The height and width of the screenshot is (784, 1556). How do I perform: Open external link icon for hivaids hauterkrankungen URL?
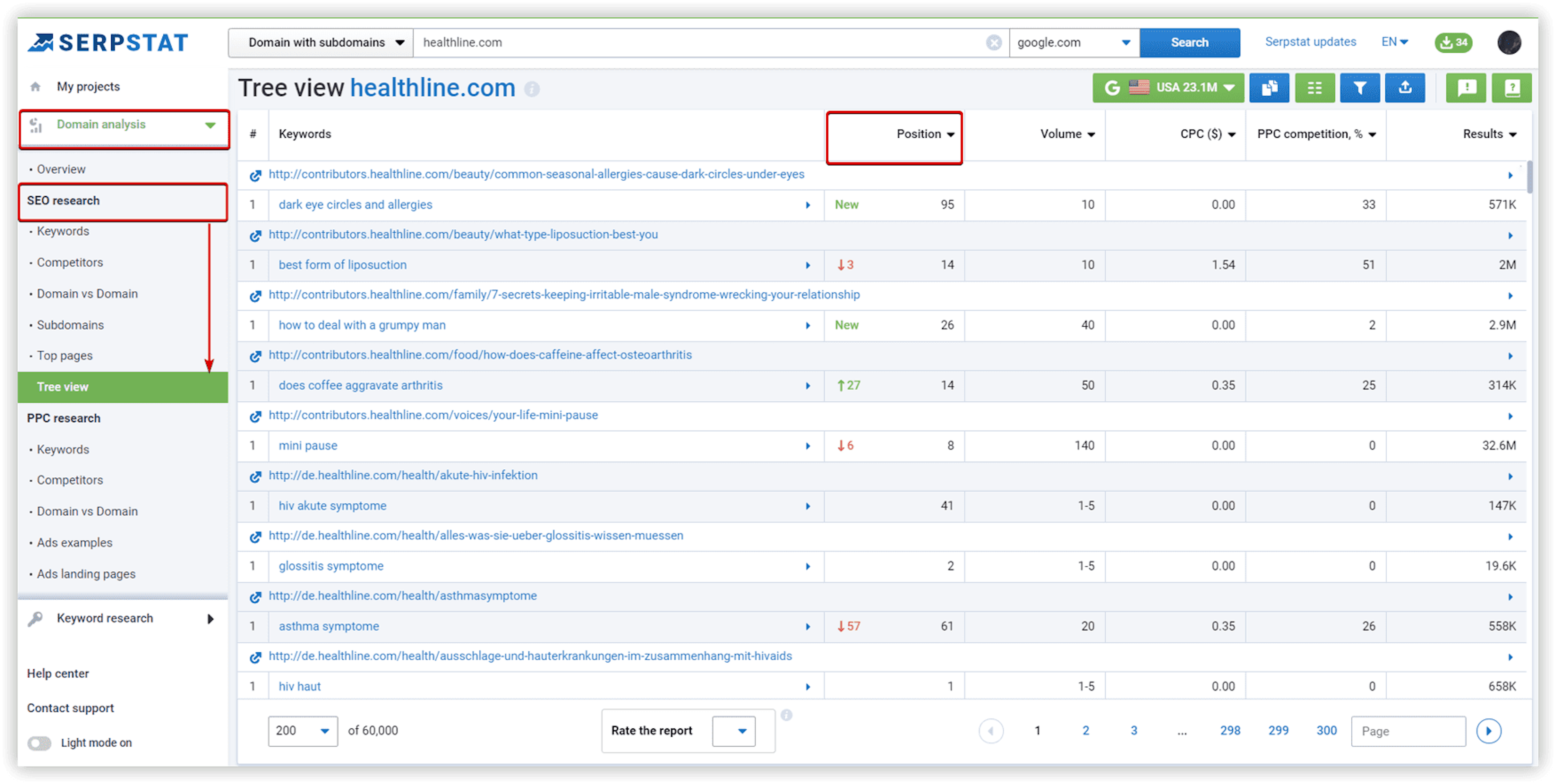pyautogui.click(x=256, y=657)
